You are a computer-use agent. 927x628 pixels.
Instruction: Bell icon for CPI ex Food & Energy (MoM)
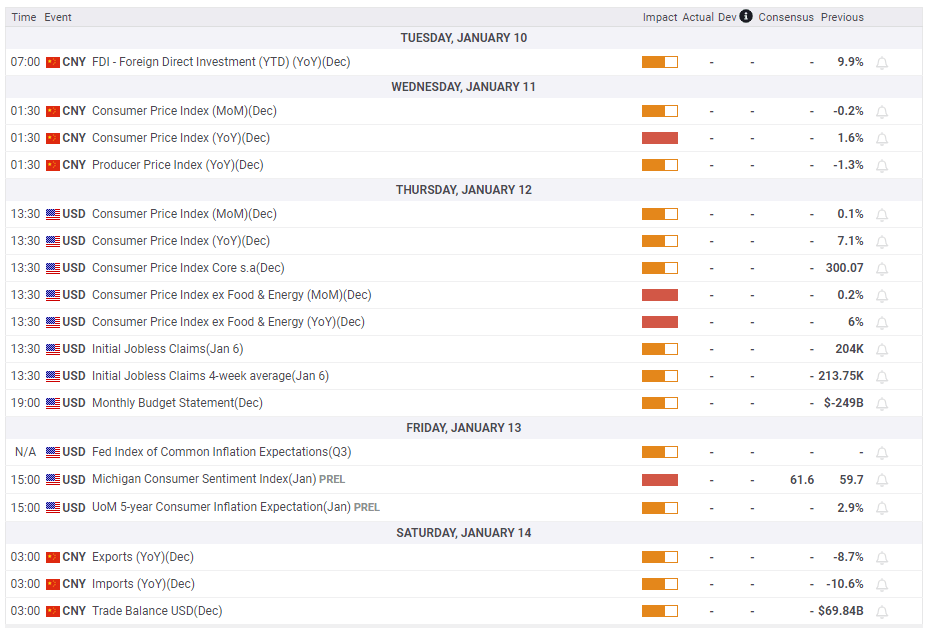881,296
